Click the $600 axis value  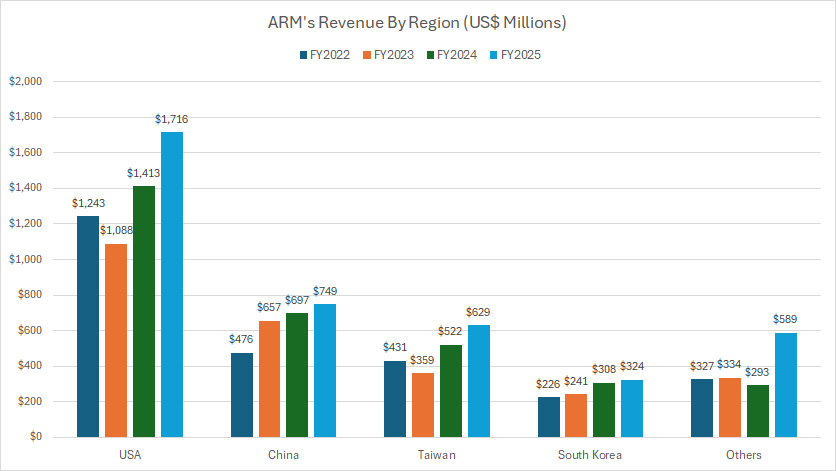pyautogui.click(x=30, y=330)
